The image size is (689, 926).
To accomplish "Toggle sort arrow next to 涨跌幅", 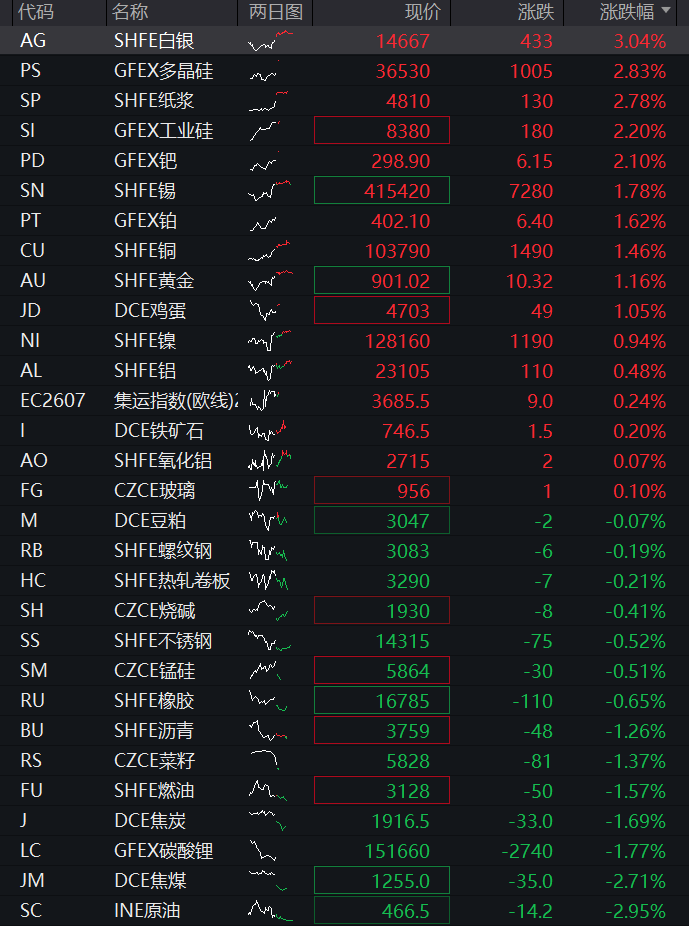I will coord(667,11).
